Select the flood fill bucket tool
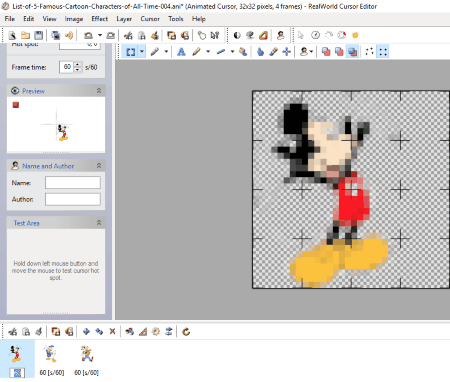This screenshot has width=450, height=382. [x=243, y=52]
